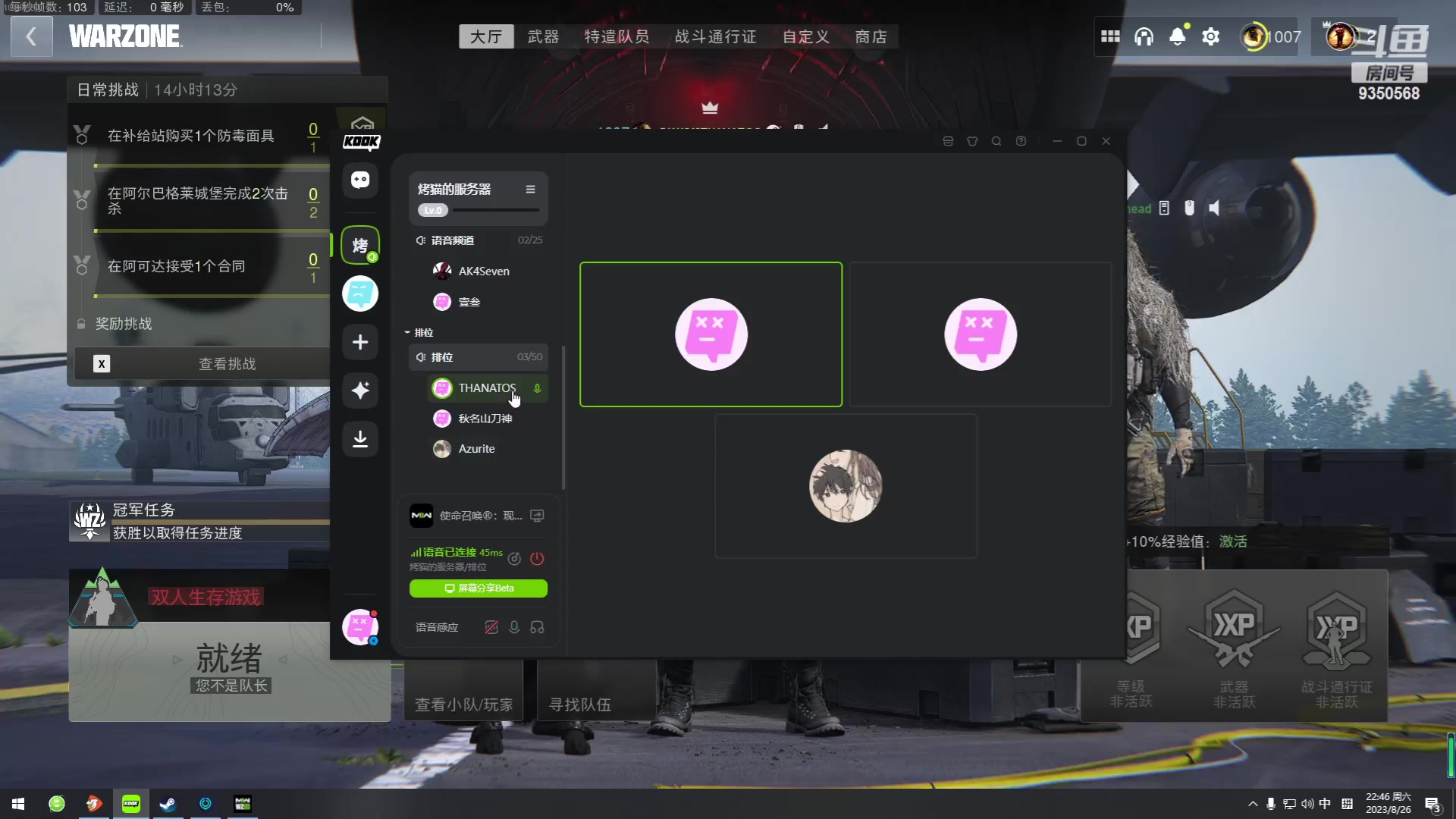Open Warzone notifications bell
Image resolution: width=1456 pixels, height=819 pixels.
[x=1178, y=36]
